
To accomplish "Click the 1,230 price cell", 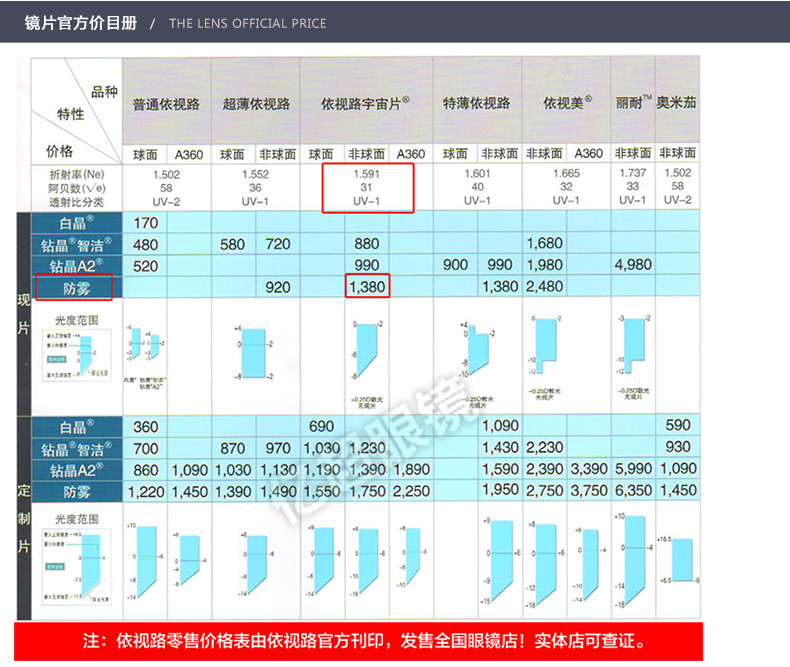I will [x=367, y=448].
